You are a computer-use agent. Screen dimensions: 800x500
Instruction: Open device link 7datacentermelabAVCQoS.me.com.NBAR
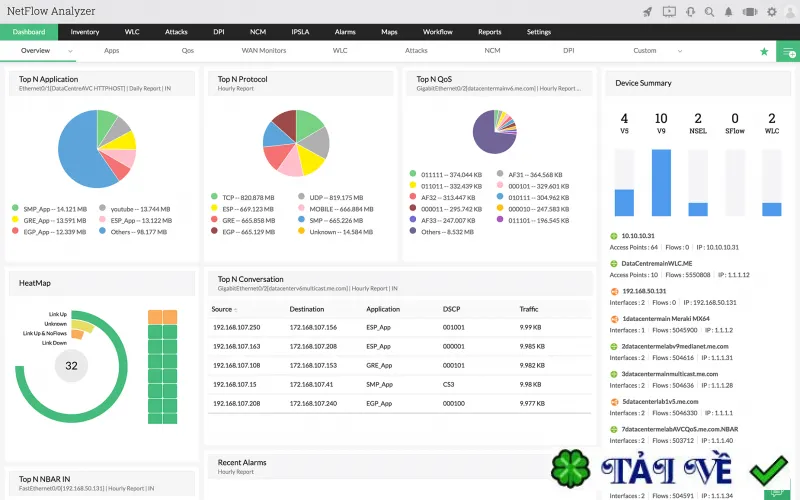coord(680,429)
